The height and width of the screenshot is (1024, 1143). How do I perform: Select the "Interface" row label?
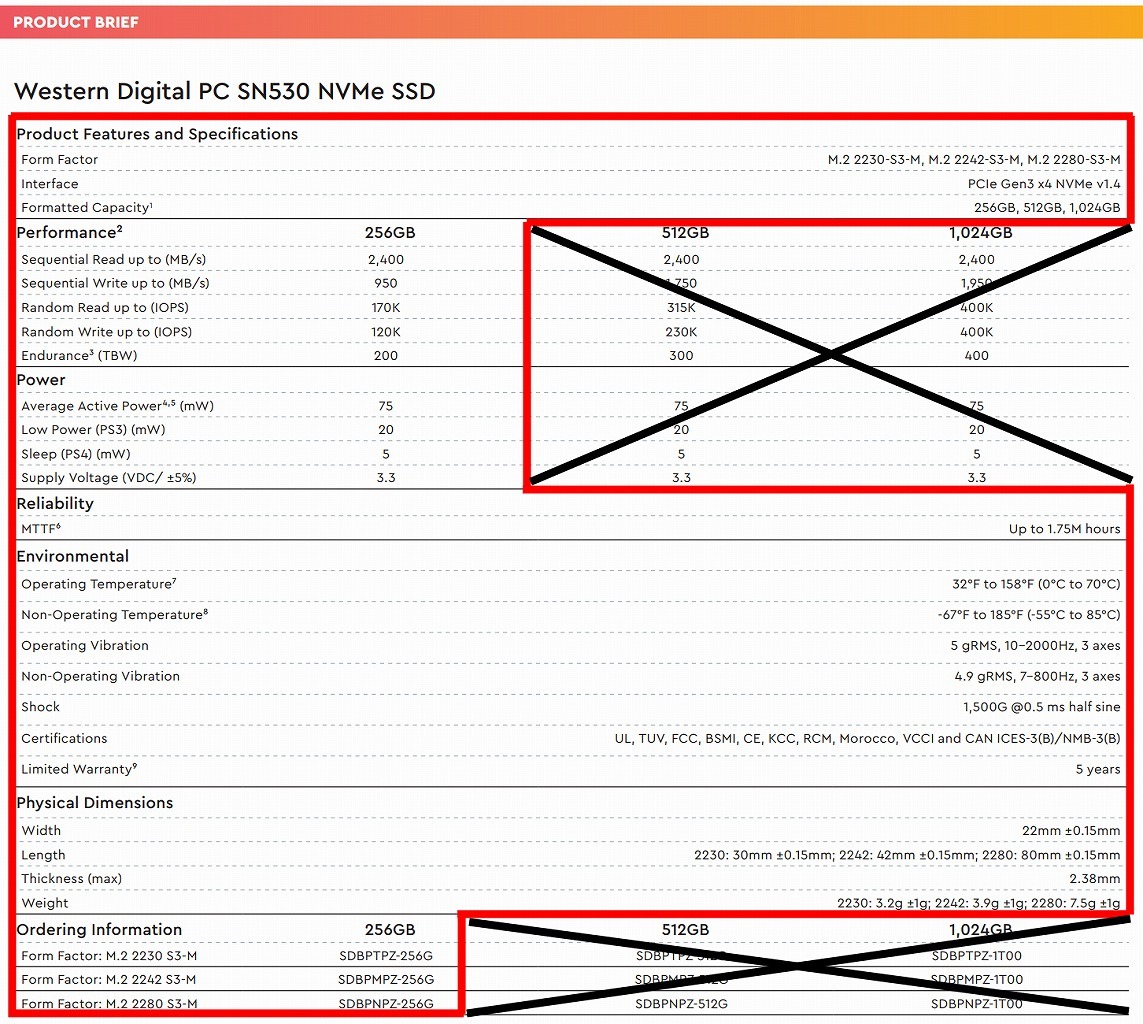click(x=50, y=184)
